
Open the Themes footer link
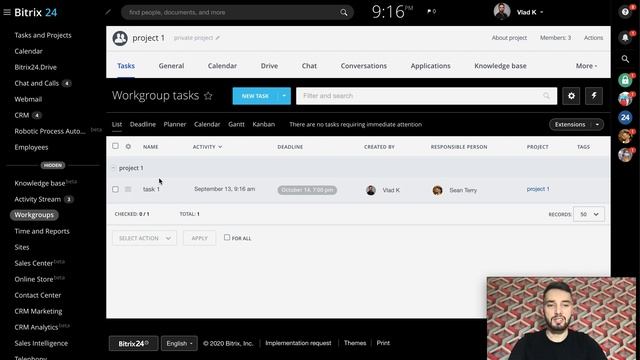coord(355,343)
